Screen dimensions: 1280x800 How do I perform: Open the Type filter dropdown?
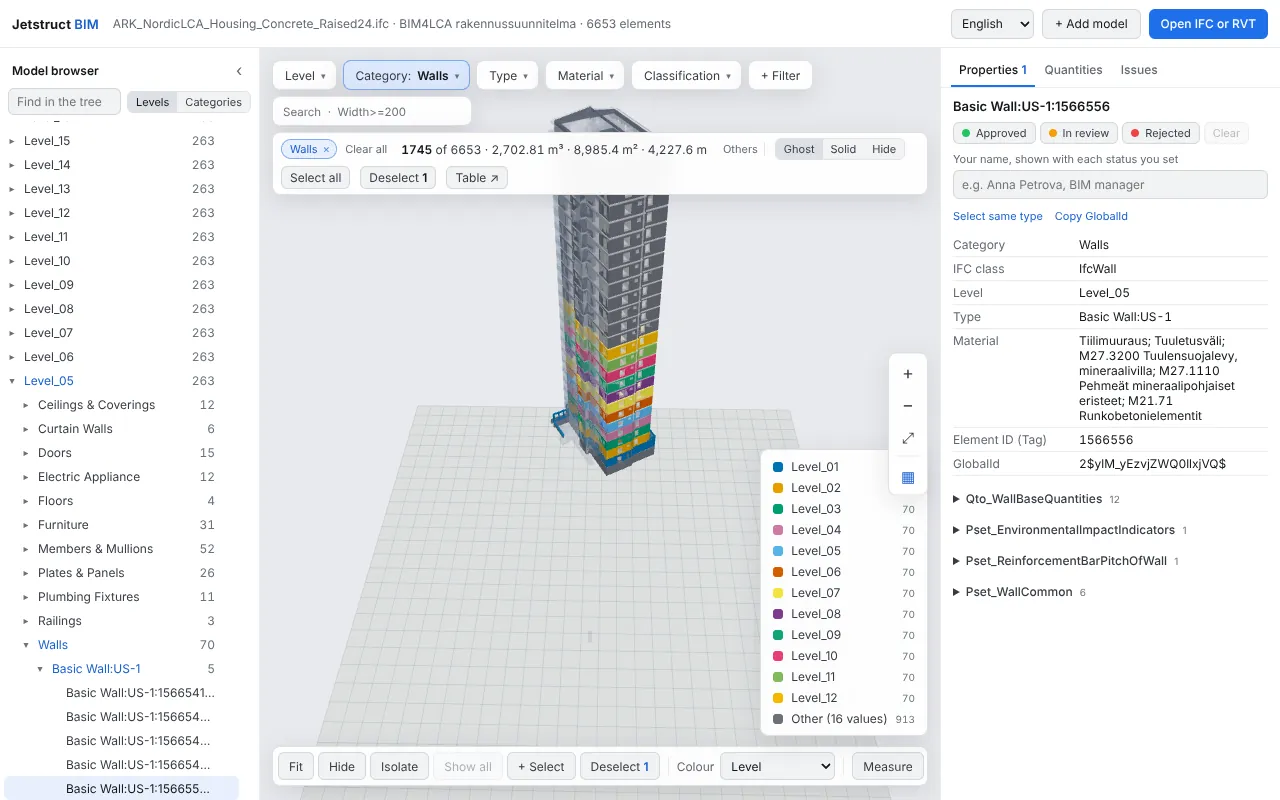508,76
